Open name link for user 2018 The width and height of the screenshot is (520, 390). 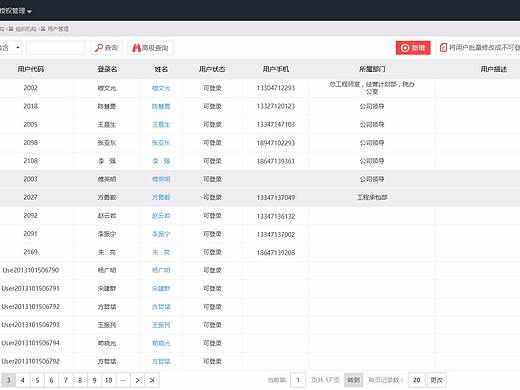tap(161, 106)
